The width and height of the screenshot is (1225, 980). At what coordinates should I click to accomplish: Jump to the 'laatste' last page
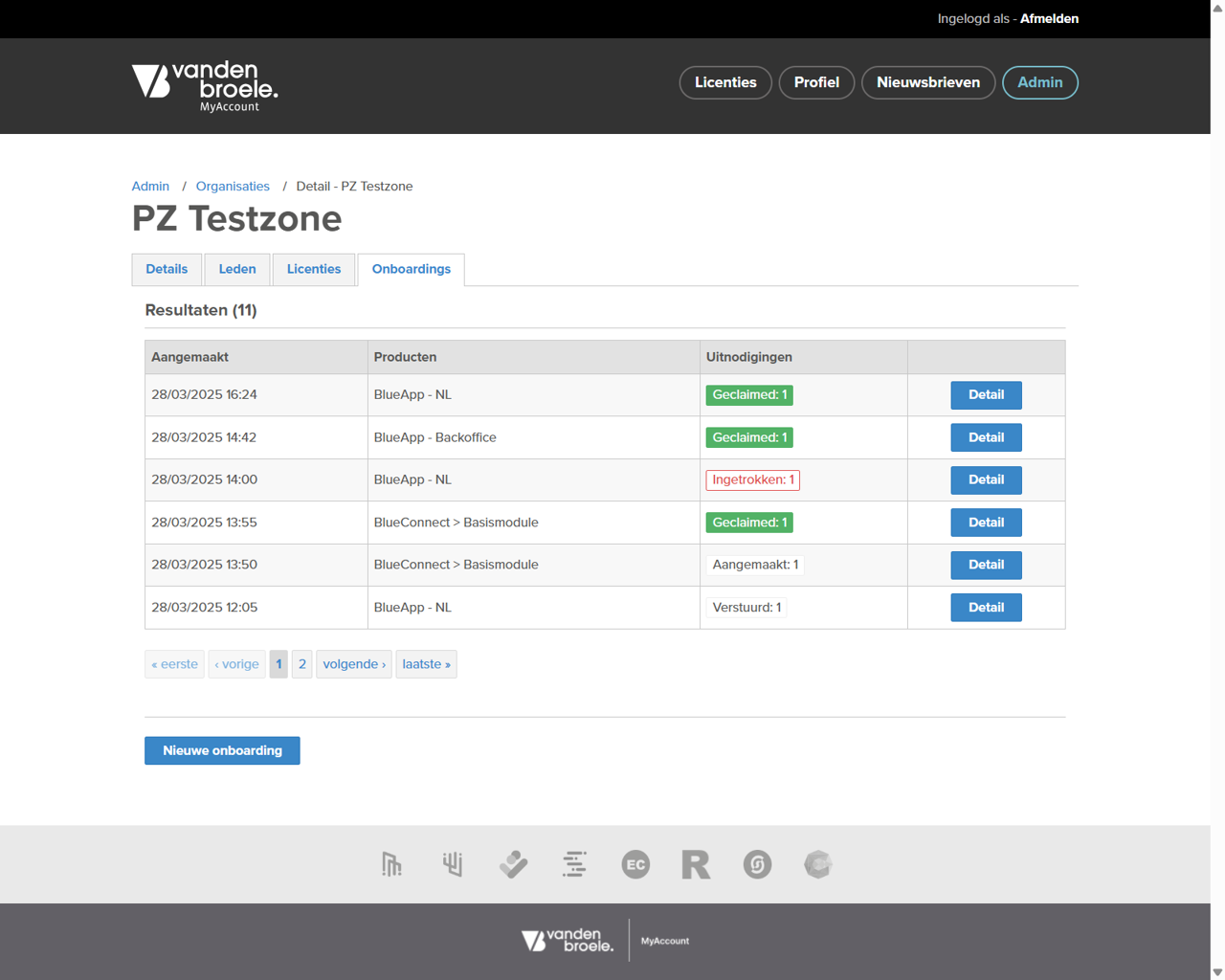(x=426, y=663)
